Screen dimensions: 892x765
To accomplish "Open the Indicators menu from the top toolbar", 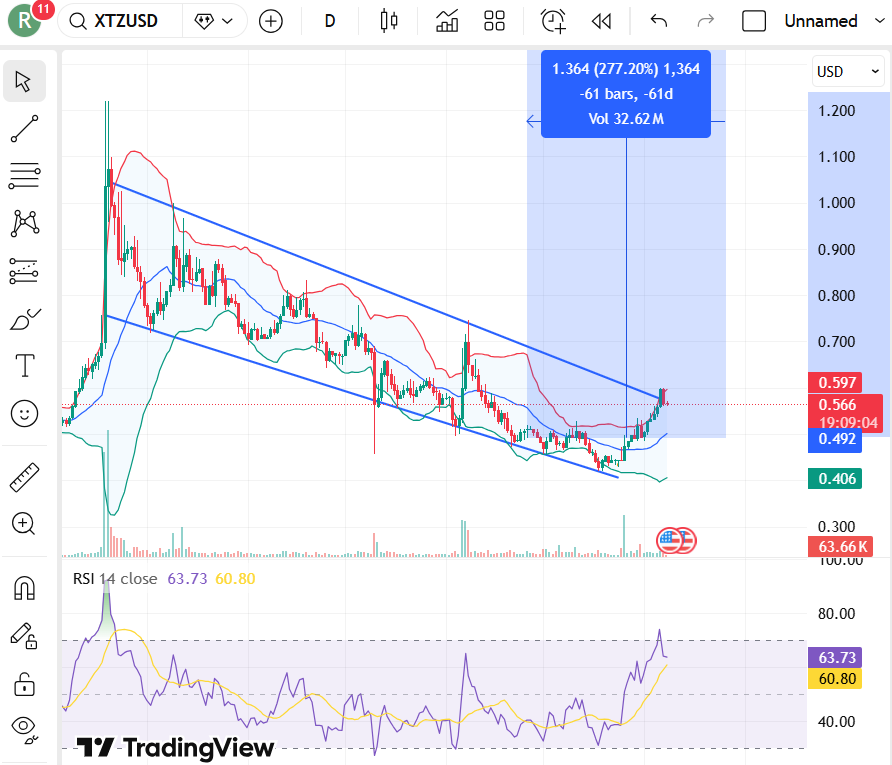I will click(446, 20).
